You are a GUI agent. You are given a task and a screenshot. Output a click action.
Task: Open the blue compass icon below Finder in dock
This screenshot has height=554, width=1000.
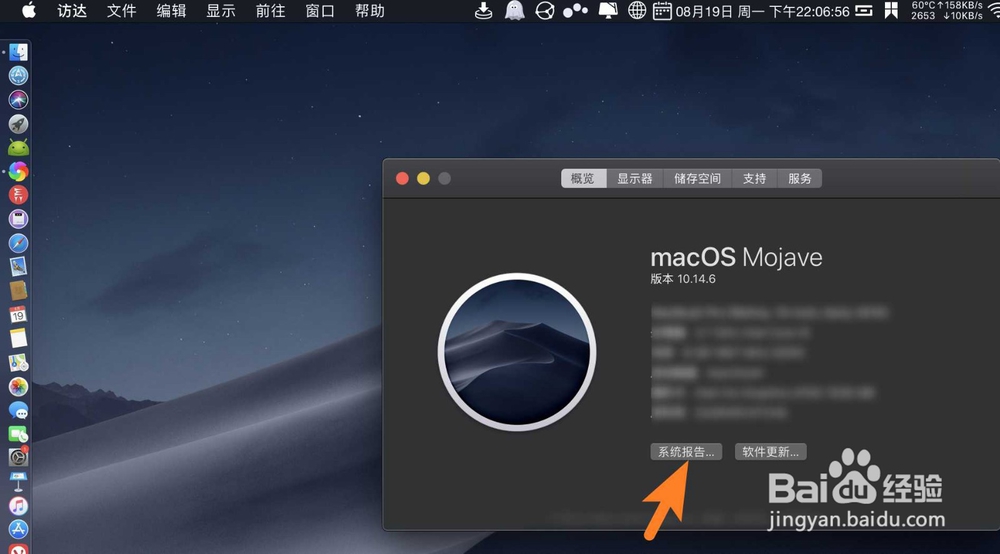(x=18, y=76)
